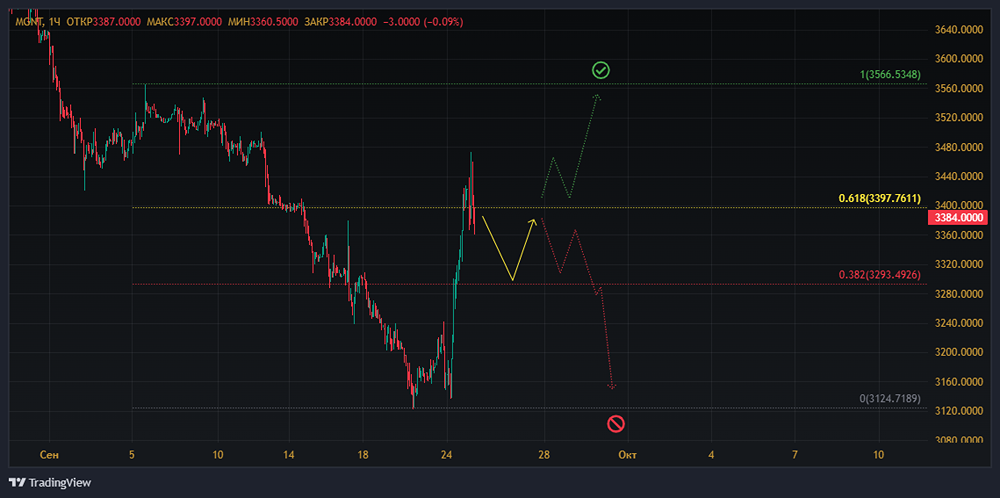This screenshot has height=498, width=1000.
Task: Click the 3320.0000 price axis label
Action: click(x=957, y=264)
